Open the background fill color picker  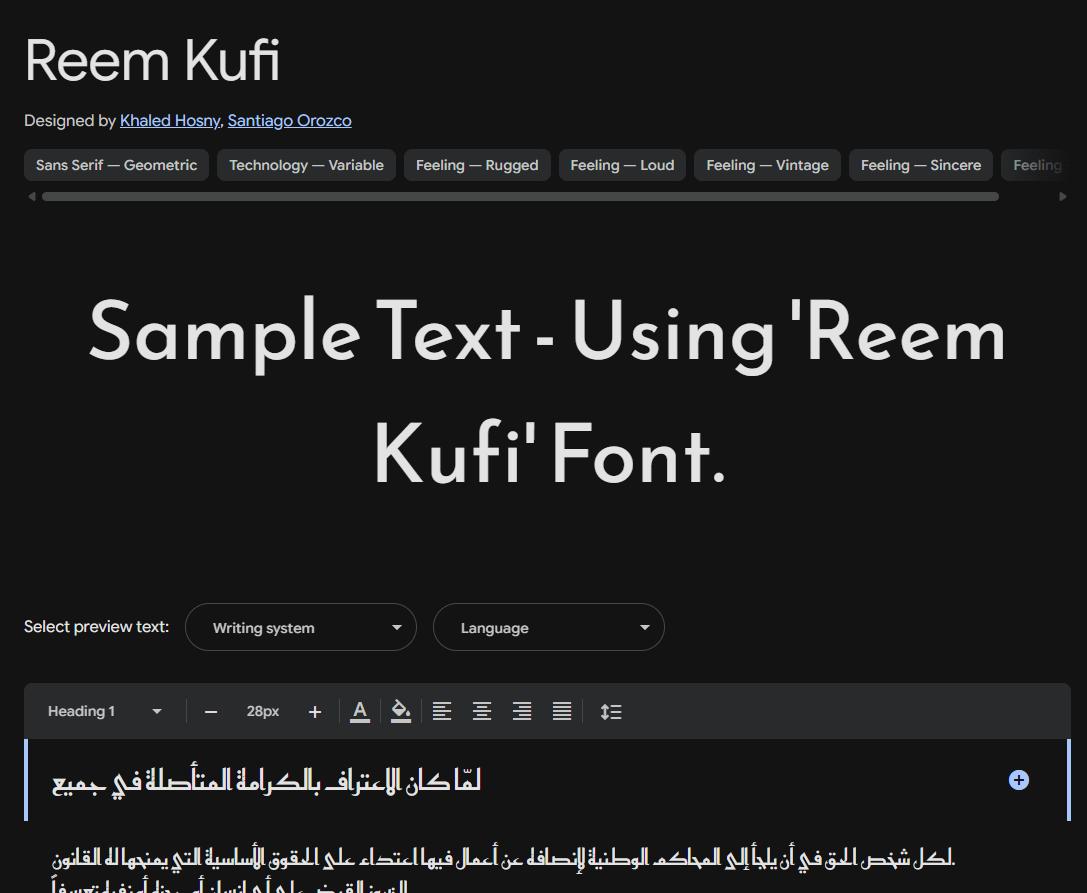401,711
